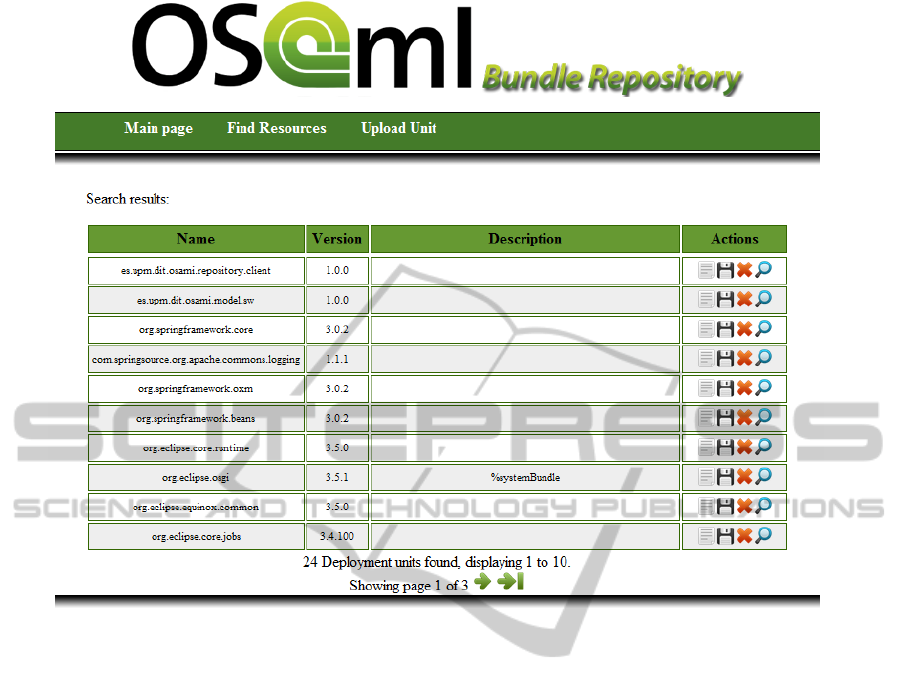Save the es.upm.dit.osami.repository.client bundle
Screen dimensions: 901x692
coord(725,270)
